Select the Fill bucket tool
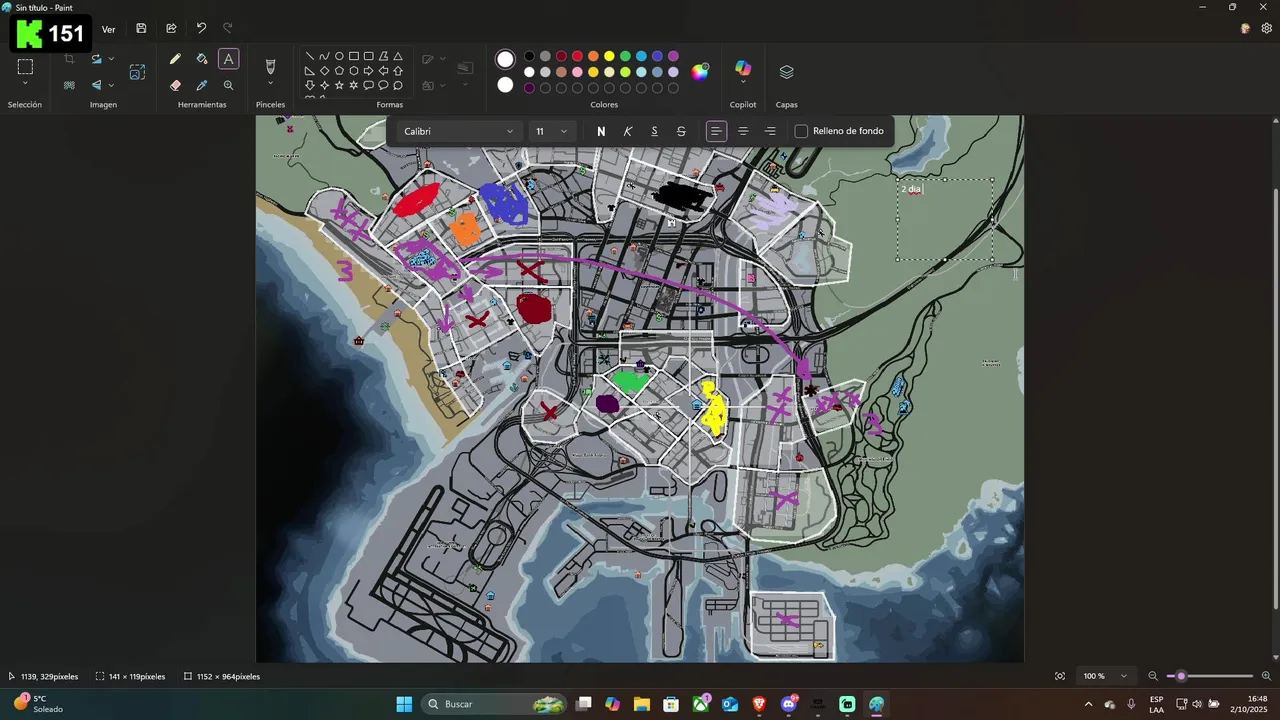This screenshot has width=1280, height=720. coord(202,59)
